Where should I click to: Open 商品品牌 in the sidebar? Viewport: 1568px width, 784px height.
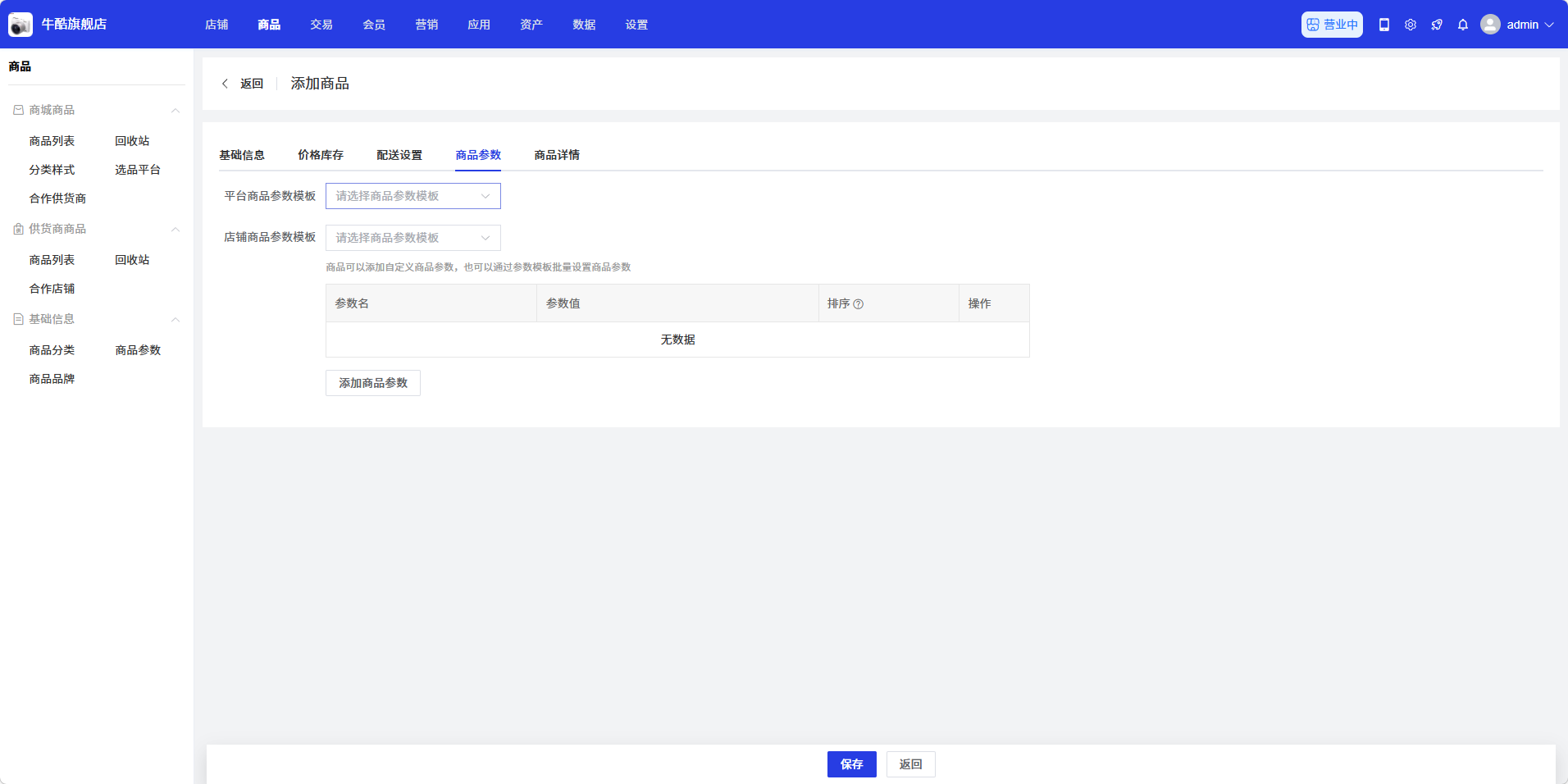click(52, 379)
